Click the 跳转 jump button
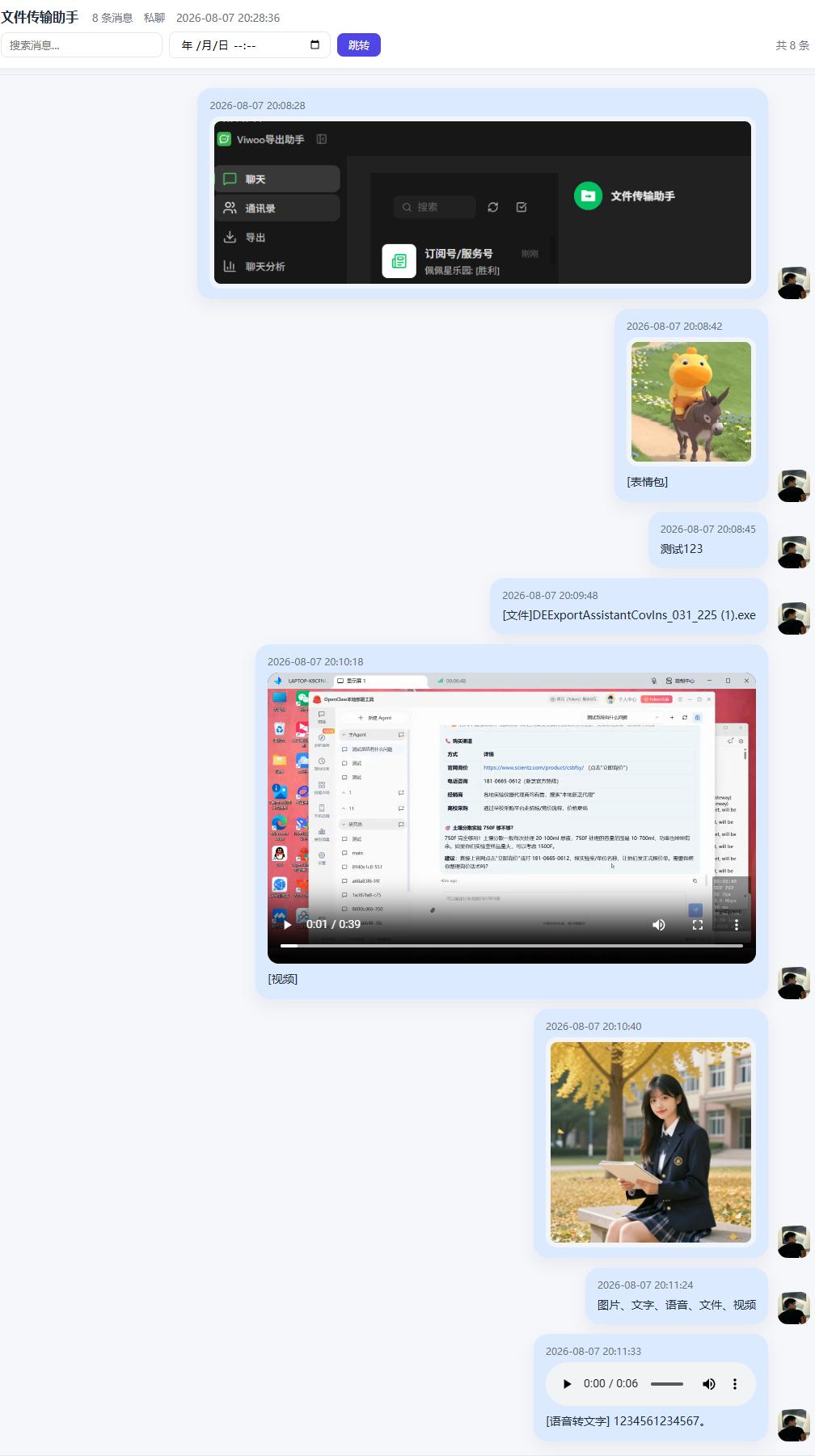This screenshot has height=1456, width=815. click(x=359, y=45)
